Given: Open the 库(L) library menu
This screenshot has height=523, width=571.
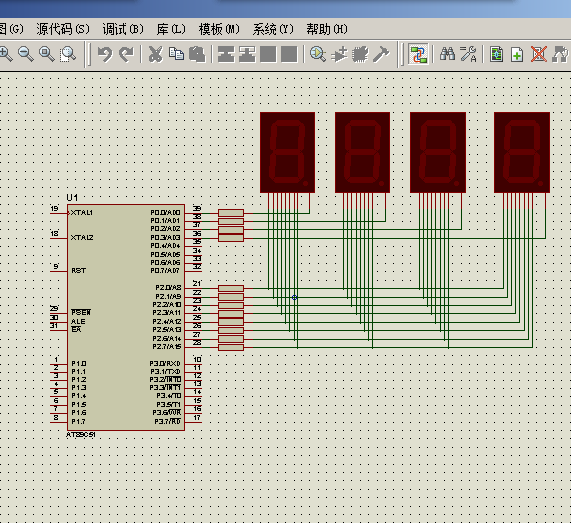Looking at the screenshot, I should [x=171, y=29].
